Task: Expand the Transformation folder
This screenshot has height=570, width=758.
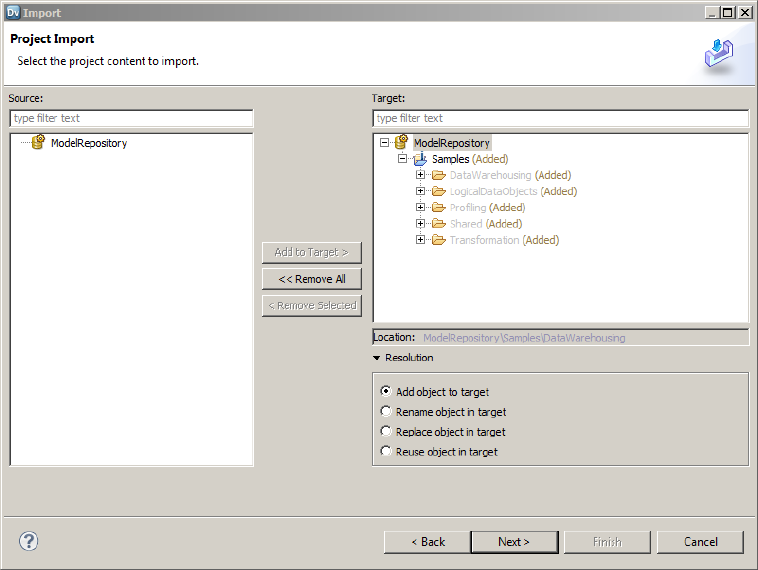Action: coord(421,240)
